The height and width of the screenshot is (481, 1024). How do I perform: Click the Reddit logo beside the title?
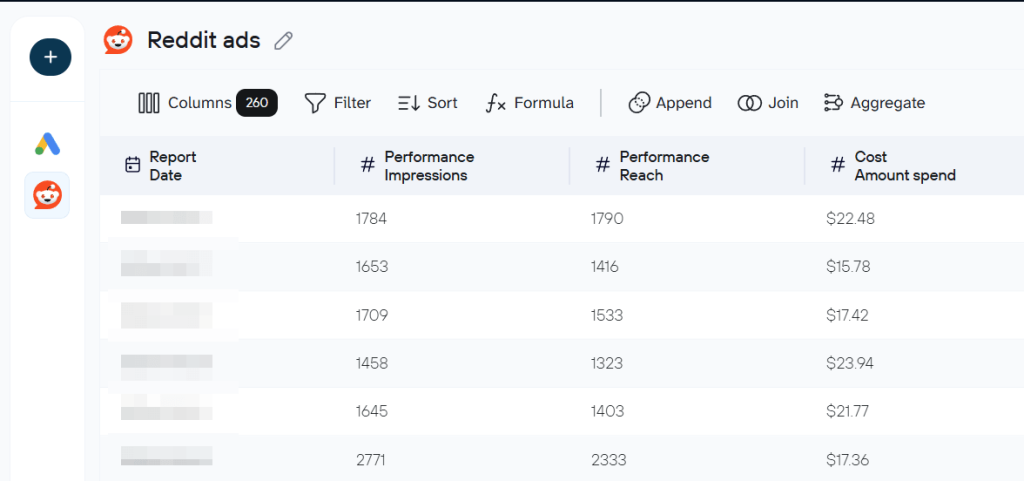click(x=118, y=40)
